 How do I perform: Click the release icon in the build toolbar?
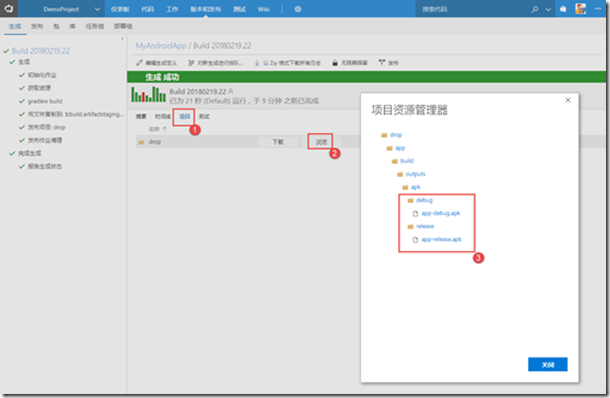[382, 63]
